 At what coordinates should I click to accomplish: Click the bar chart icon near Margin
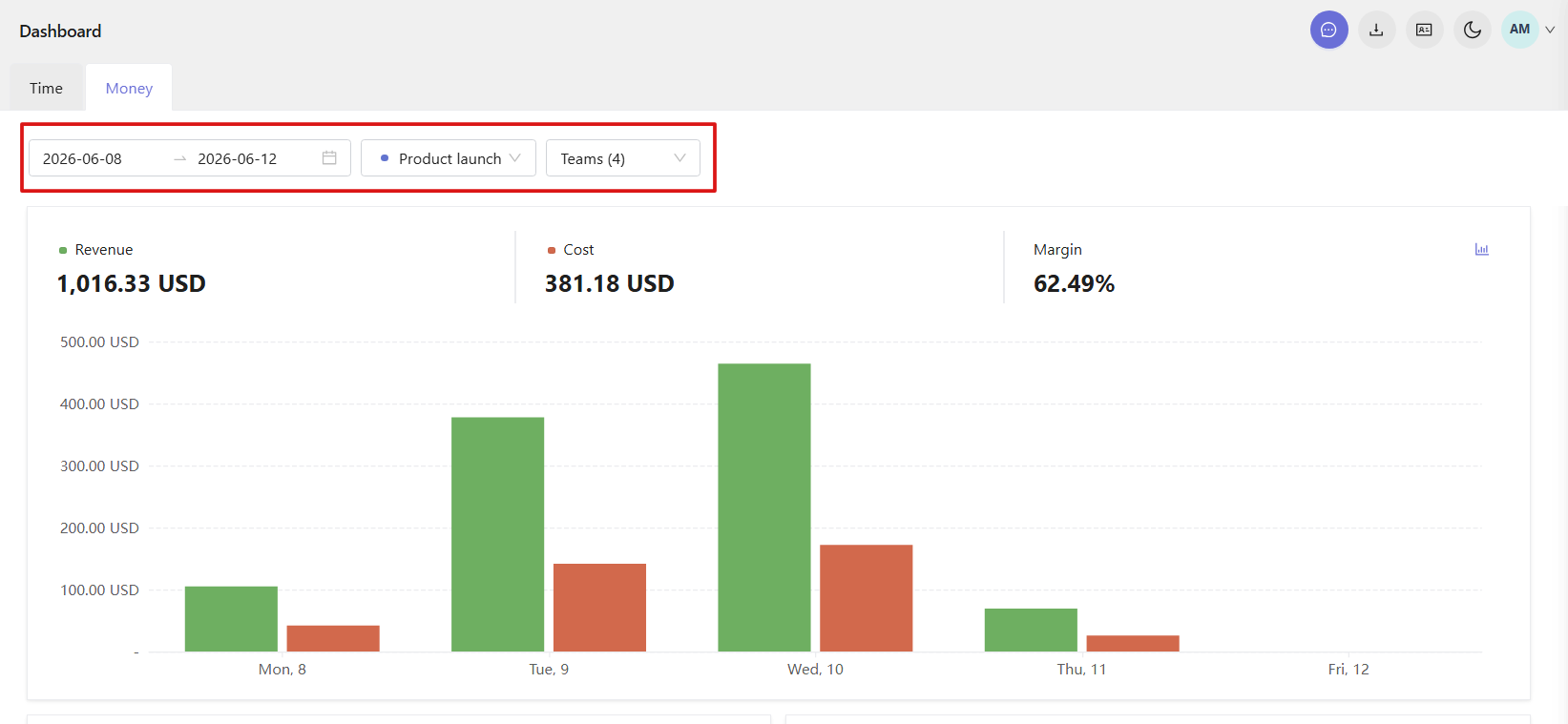click(x=1481, y=249)
